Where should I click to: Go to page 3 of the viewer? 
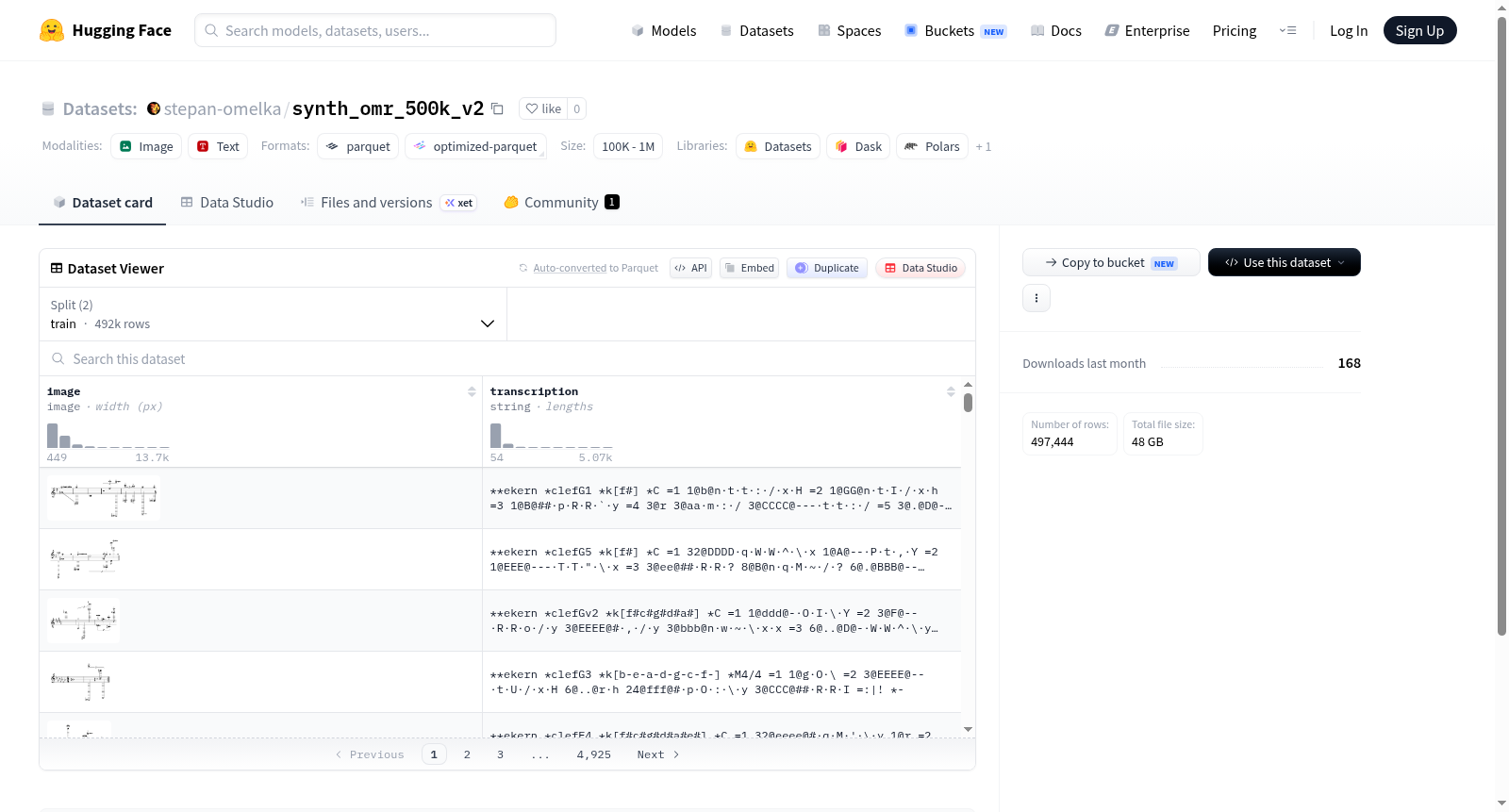(500, 754)
